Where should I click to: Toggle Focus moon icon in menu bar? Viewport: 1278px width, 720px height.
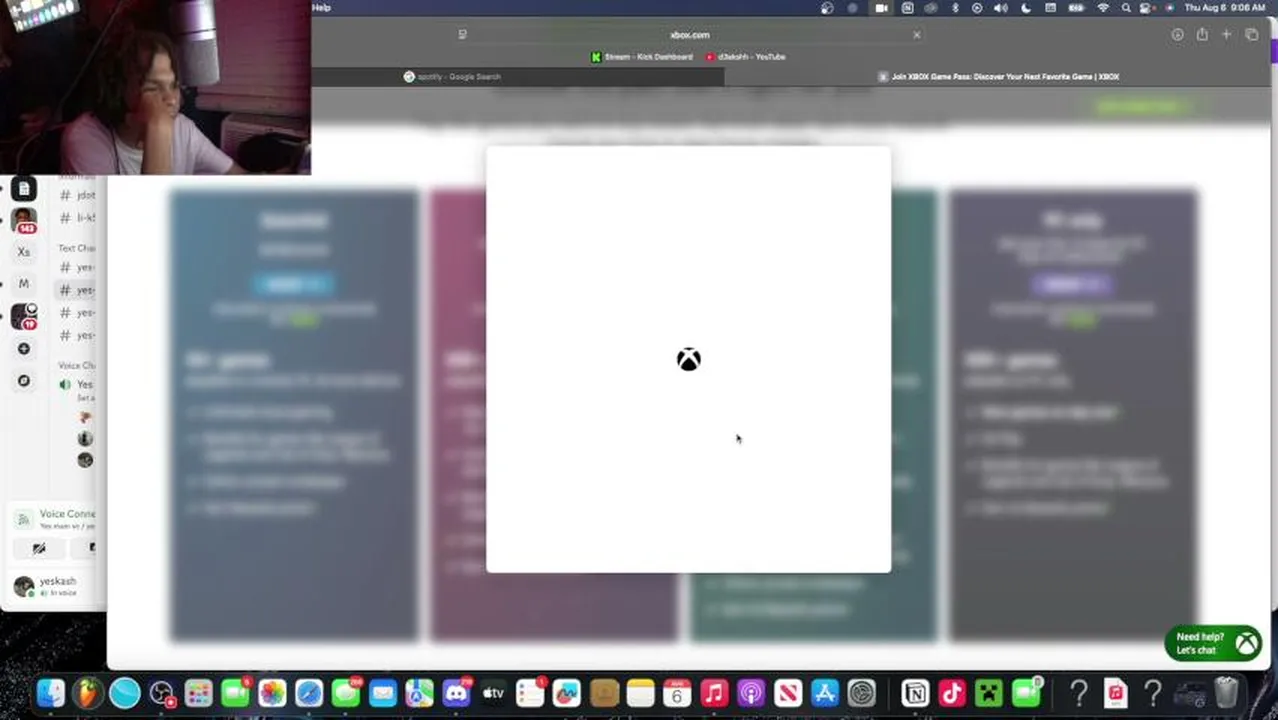tap(1026, 8)
